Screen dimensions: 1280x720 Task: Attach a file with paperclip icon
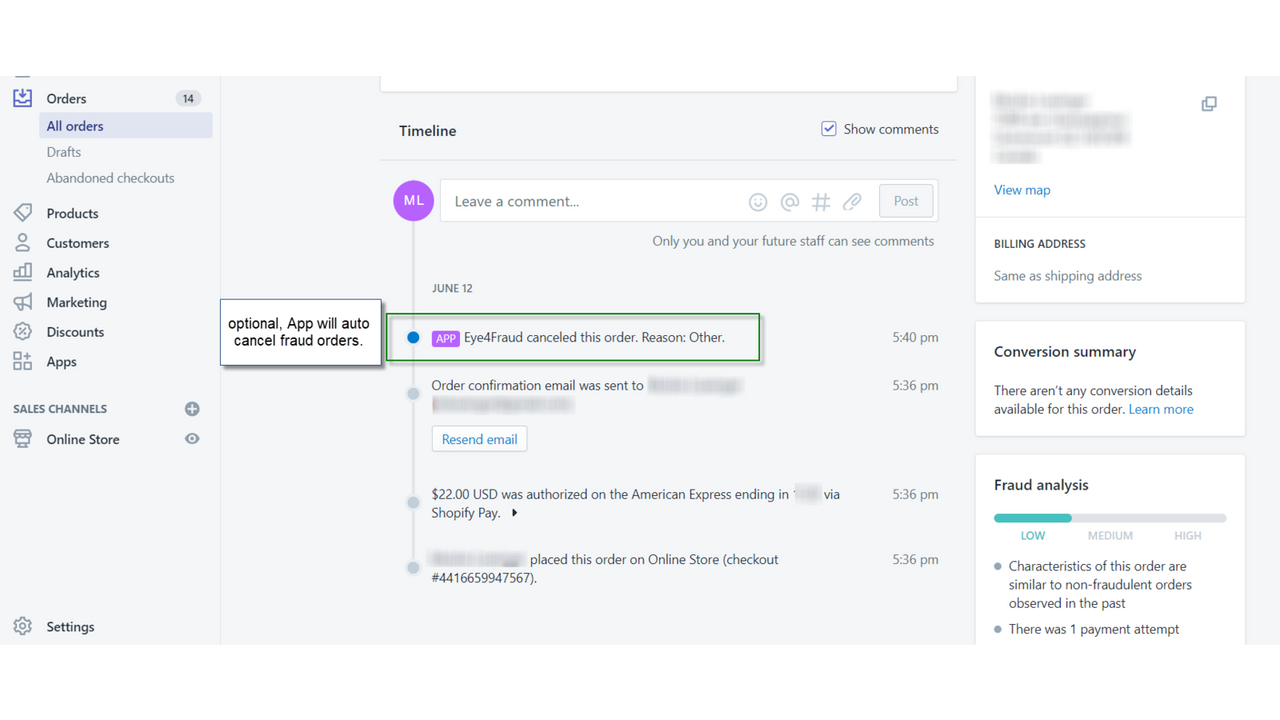pos(852,202)
